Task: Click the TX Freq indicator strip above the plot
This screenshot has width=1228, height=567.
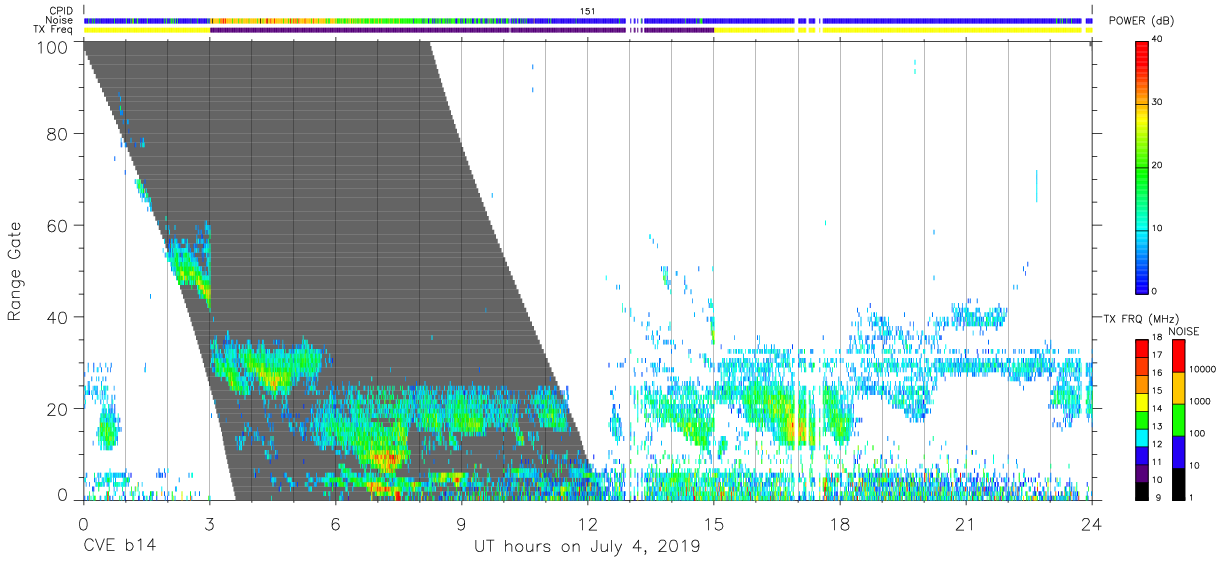Action: [588, 30]
